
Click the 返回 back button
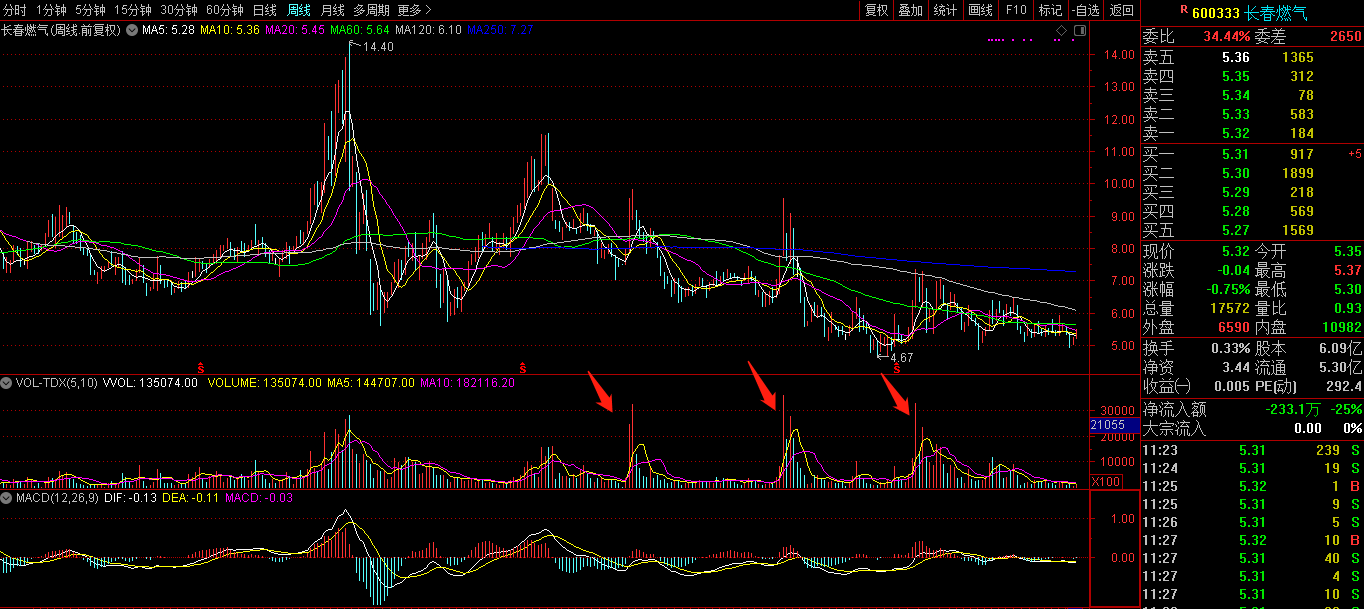coord(1122,10)
